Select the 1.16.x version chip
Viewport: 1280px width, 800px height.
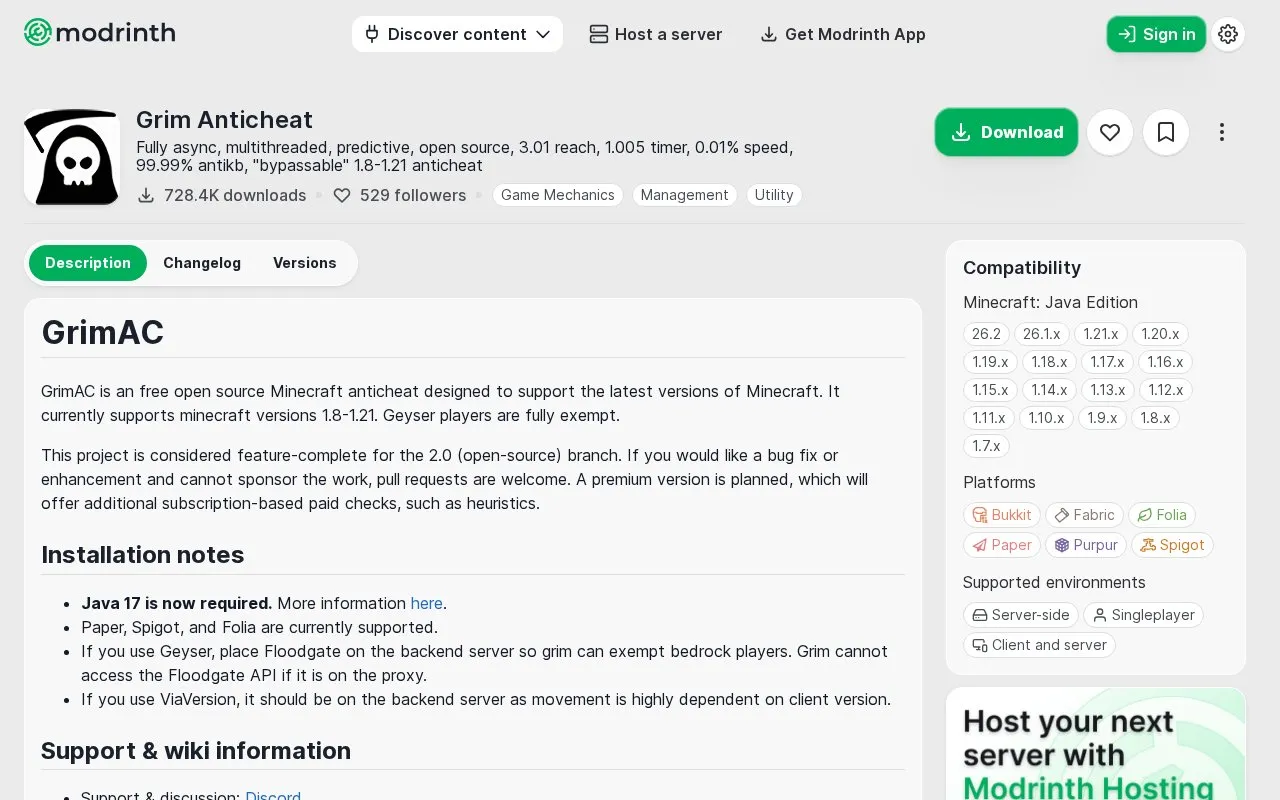coord(1165,362)
